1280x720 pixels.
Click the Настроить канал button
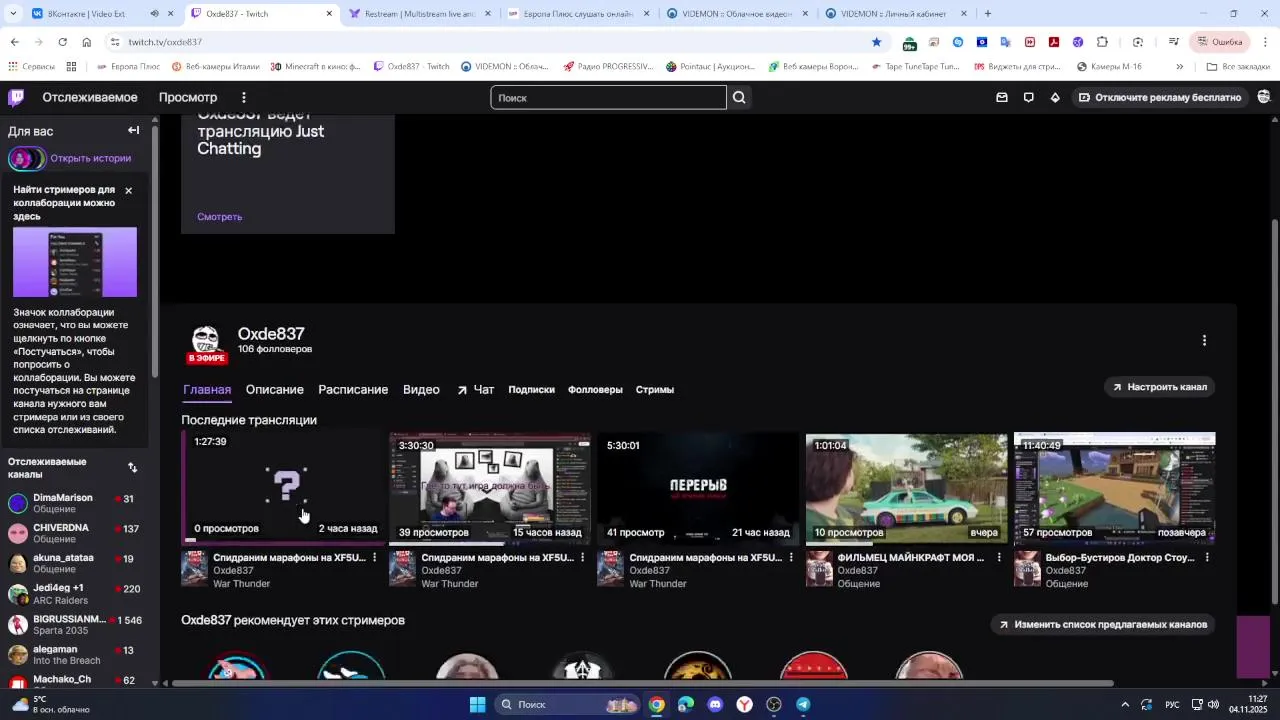click(x=1160, y=387)
